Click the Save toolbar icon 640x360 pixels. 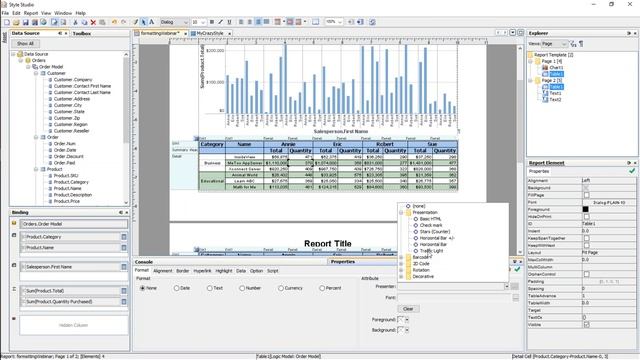[25, 22]
